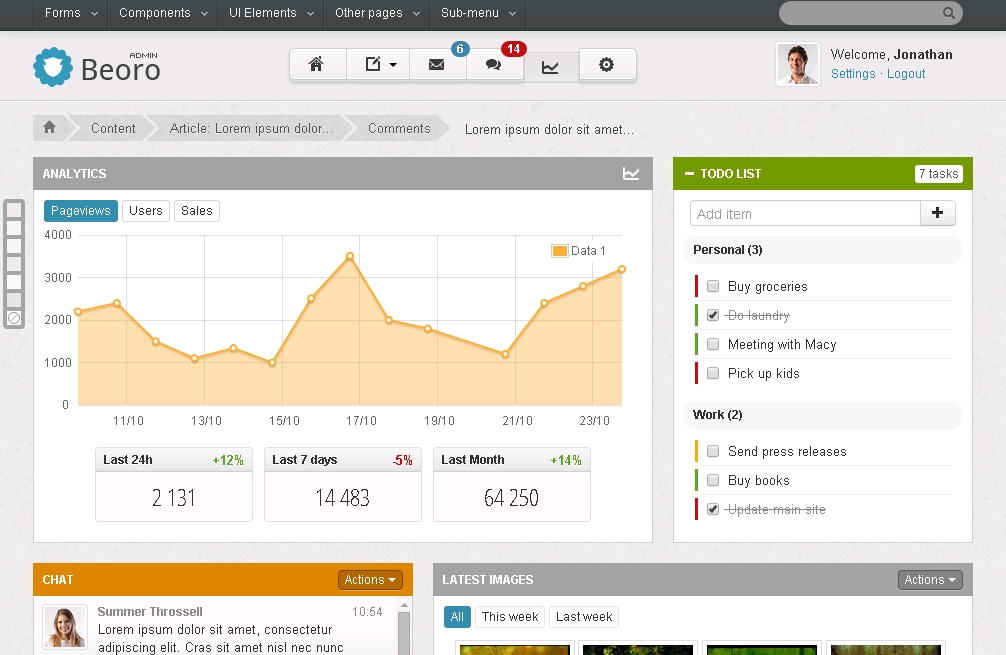Open the Components menu
The width and height of the screenshot is (1006, 655).
[x=162, y=13]
